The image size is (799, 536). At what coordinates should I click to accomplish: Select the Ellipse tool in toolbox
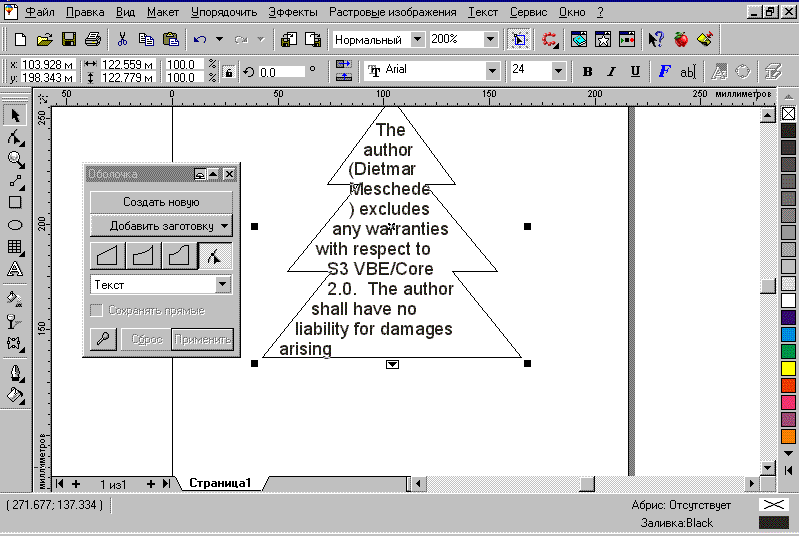(x=15, y=225)
